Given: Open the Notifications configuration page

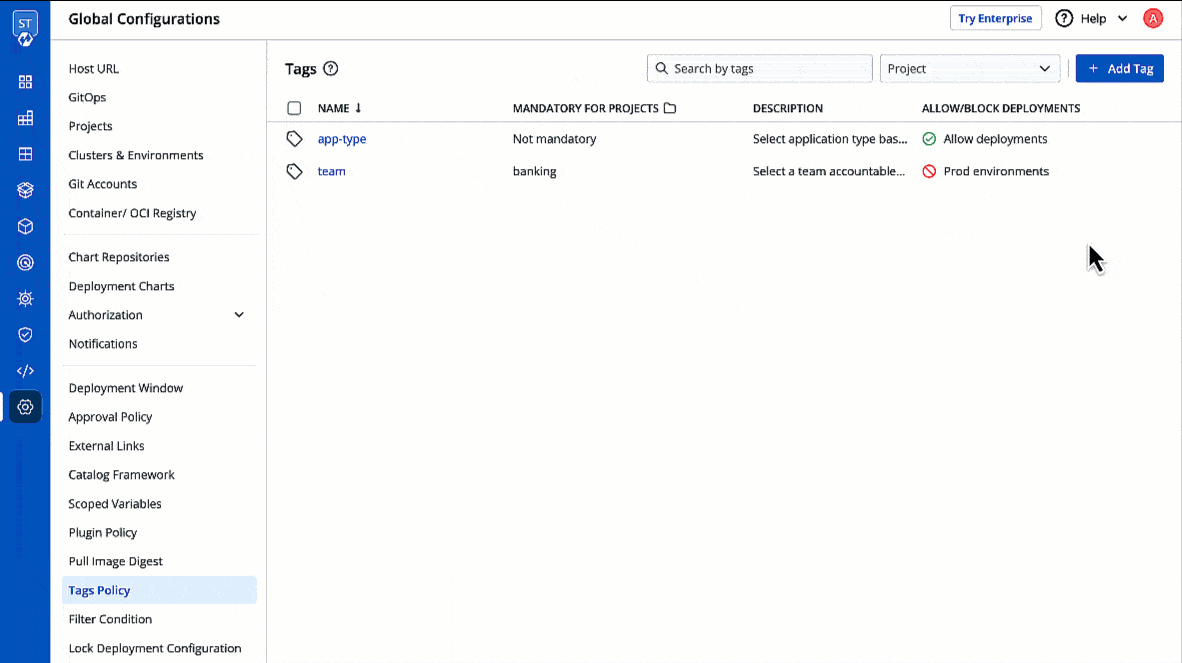Looking at the screenshot, I should [102, 343].
